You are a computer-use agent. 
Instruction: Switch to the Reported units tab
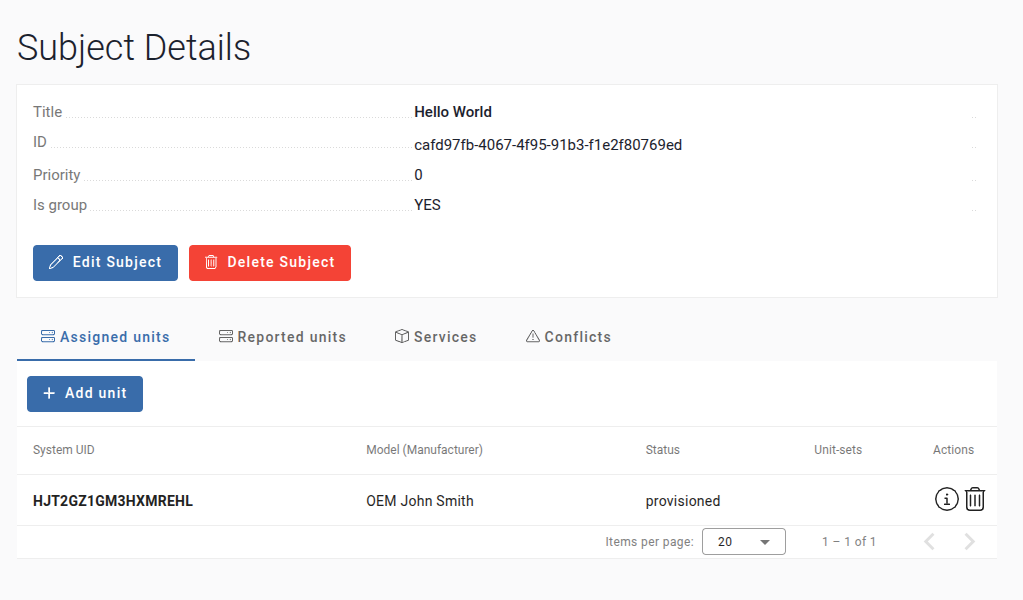[x=282, y=337]
